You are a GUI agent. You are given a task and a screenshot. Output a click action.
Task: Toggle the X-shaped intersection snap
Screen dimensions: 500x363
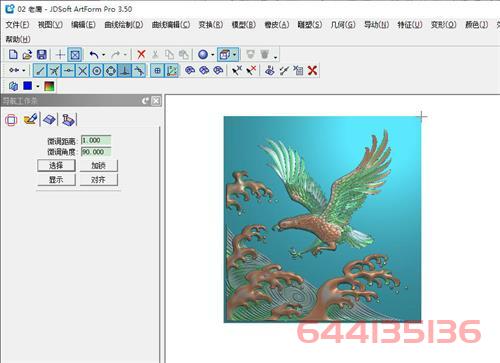(83, 71)
